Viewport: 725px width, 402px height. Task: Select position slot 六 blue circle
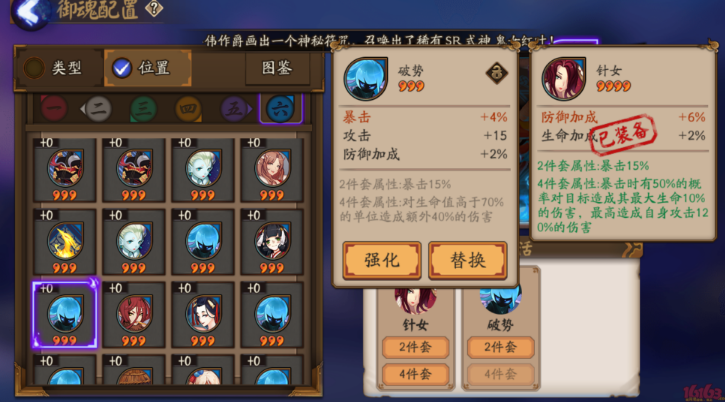pyautogui.click(x=280, y=109)
